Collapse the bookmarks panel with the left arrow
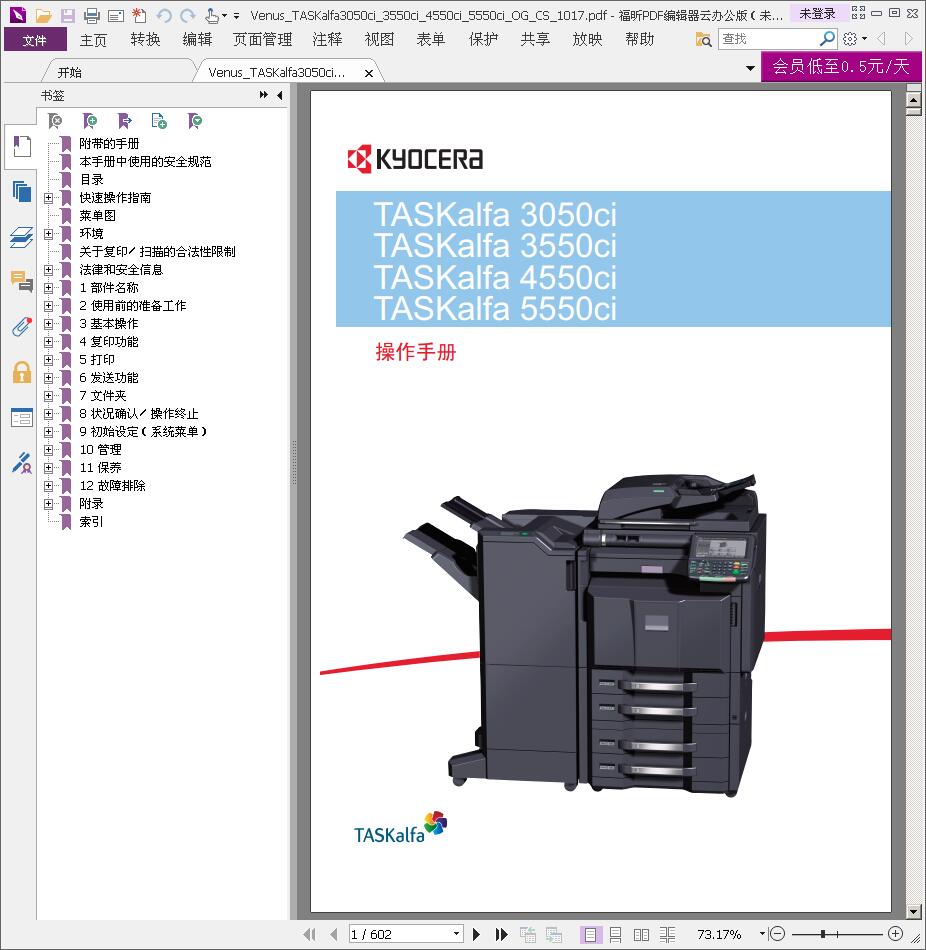The width and height of the screenshot is (926, 950). tap(279, 95)
